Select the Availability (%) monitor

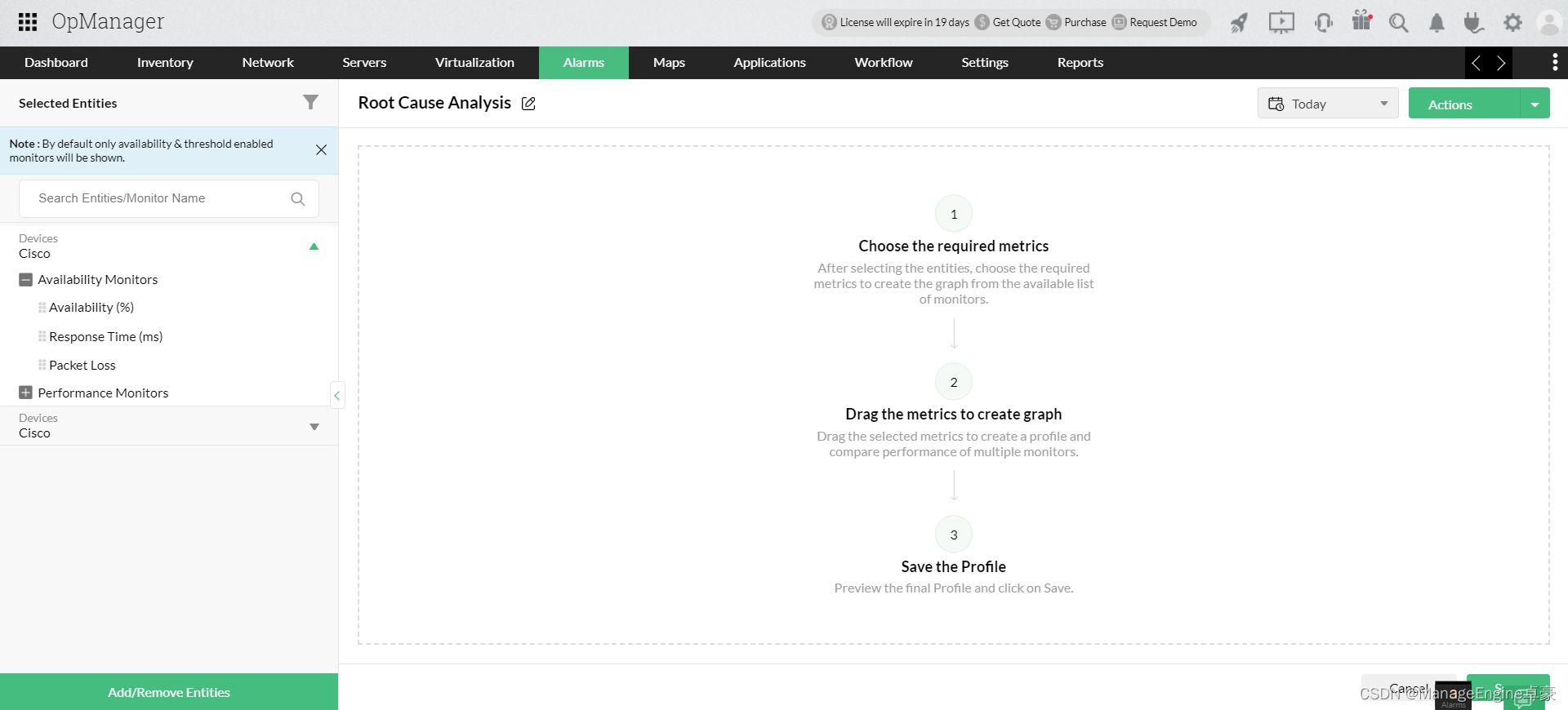[x=91, y=308]
